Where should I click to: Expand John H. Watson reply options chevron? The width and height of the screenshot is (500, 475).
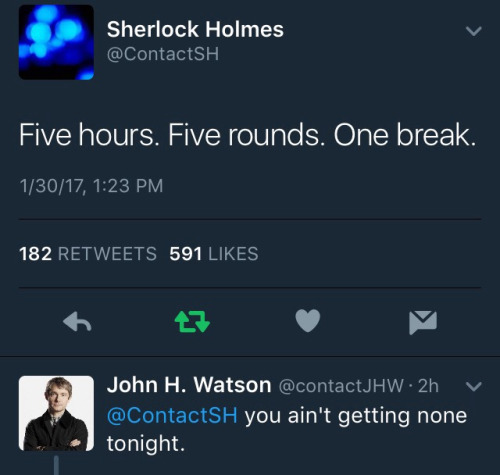(474, 386)
